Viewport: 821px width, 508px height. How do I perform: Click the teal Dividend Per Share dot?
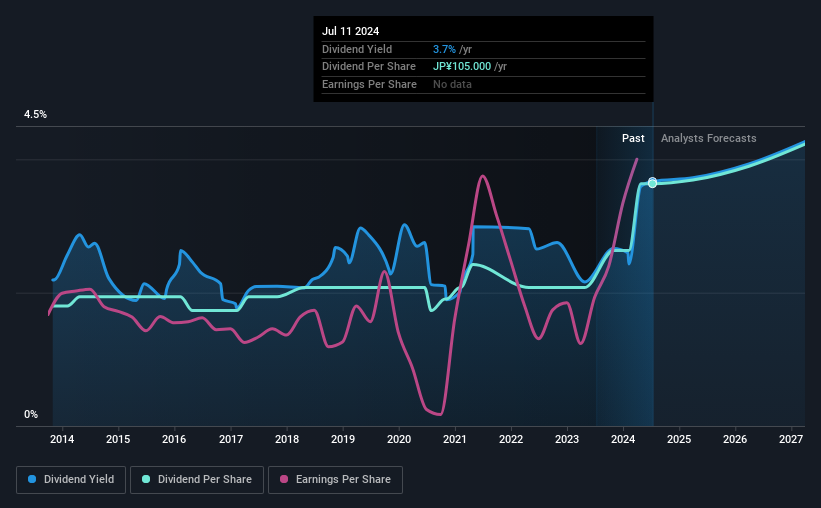pos(146,479)
